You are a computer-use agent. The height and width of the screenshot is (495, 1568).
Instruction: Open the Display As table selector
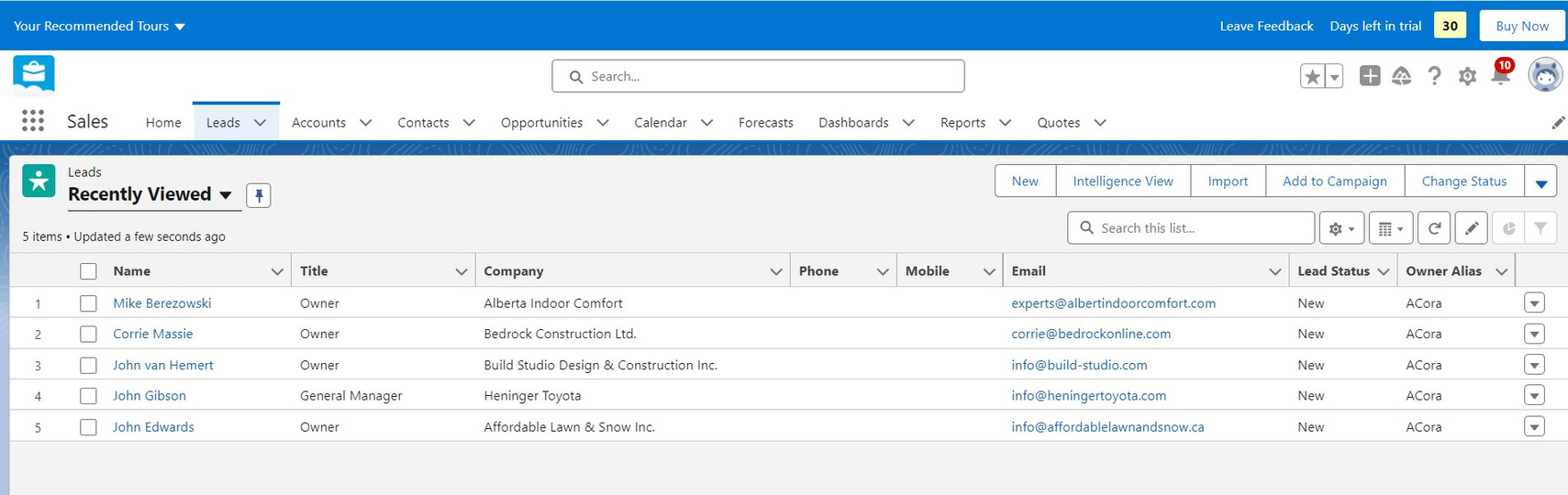[1391, 228]
